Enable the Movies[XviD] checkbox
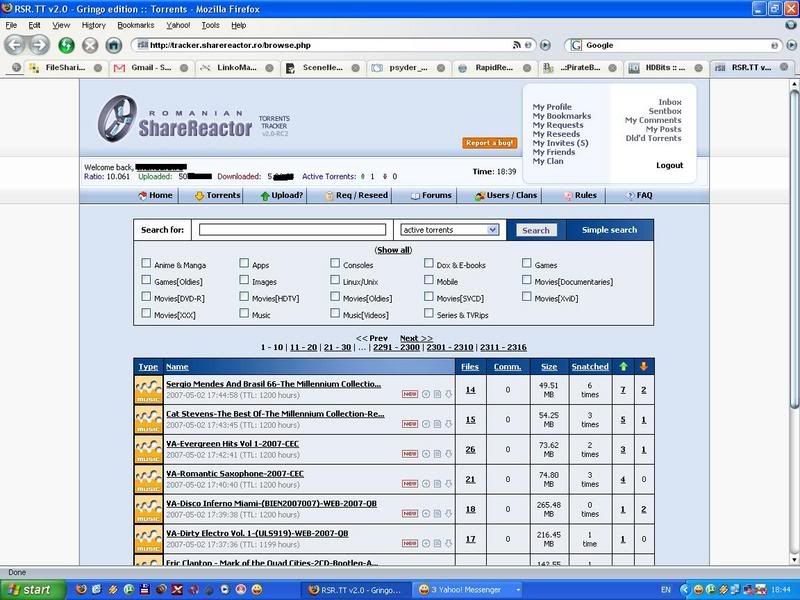 [527, 296]
